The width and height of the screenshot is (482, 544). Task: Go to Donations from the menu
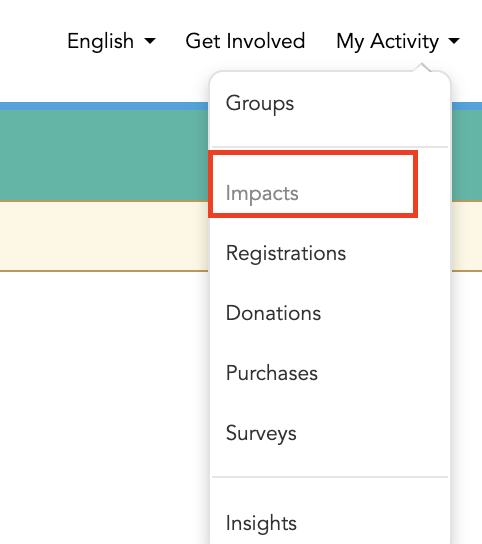[x=273, y=313]
